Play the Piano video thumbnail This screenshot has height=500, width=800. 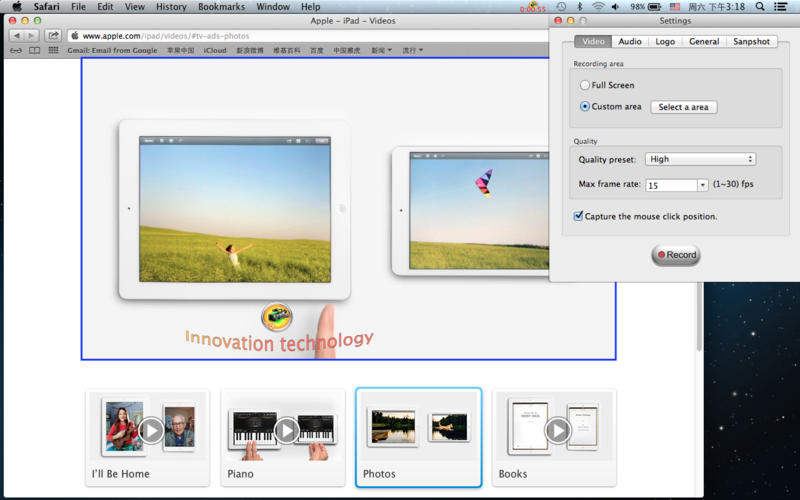287,430
